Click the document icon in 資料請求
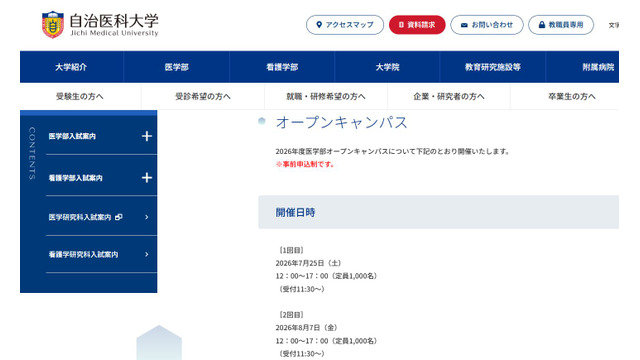Screen dimensions: 640x360 coord(401,25)
